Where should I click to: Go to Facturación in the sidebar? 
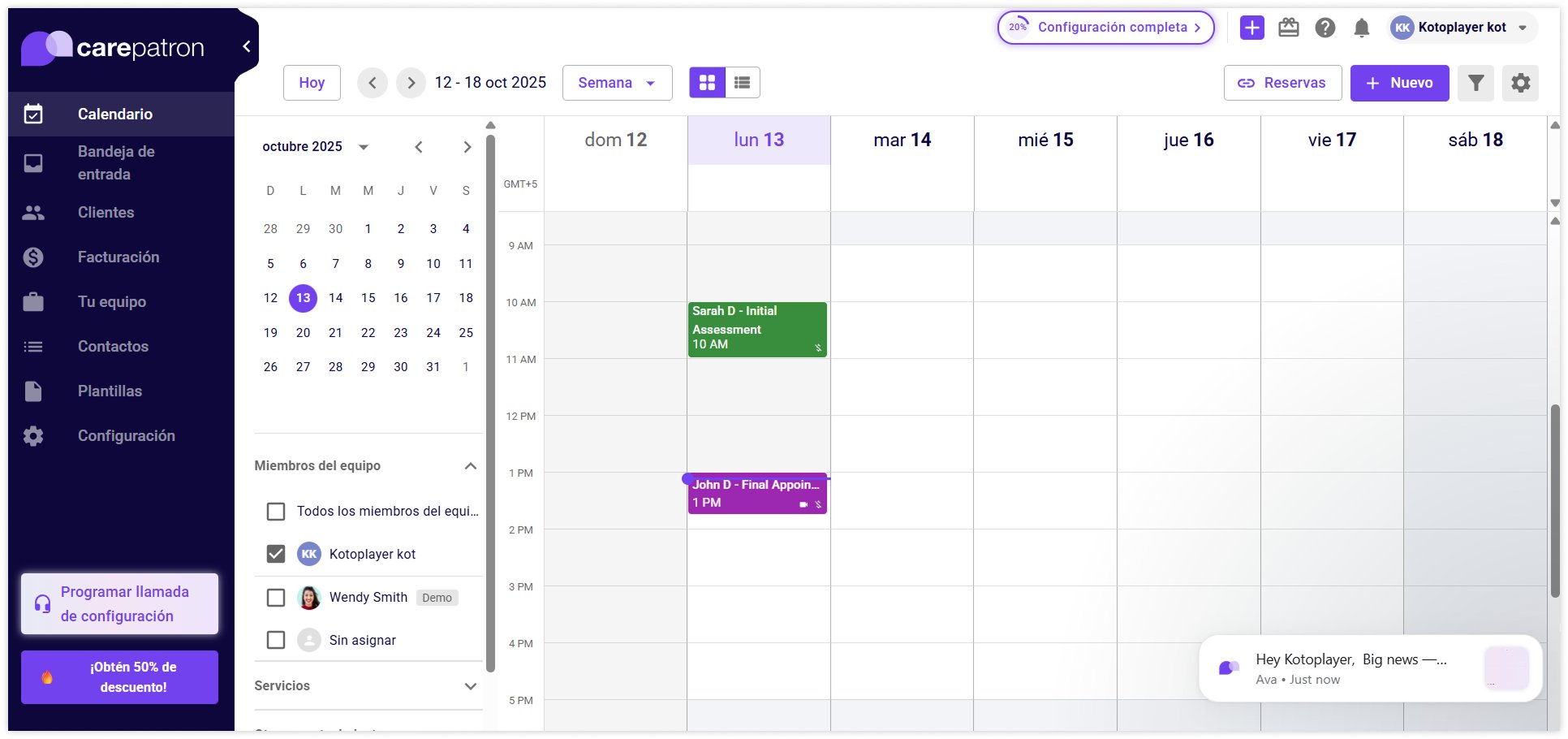(118, 257)
